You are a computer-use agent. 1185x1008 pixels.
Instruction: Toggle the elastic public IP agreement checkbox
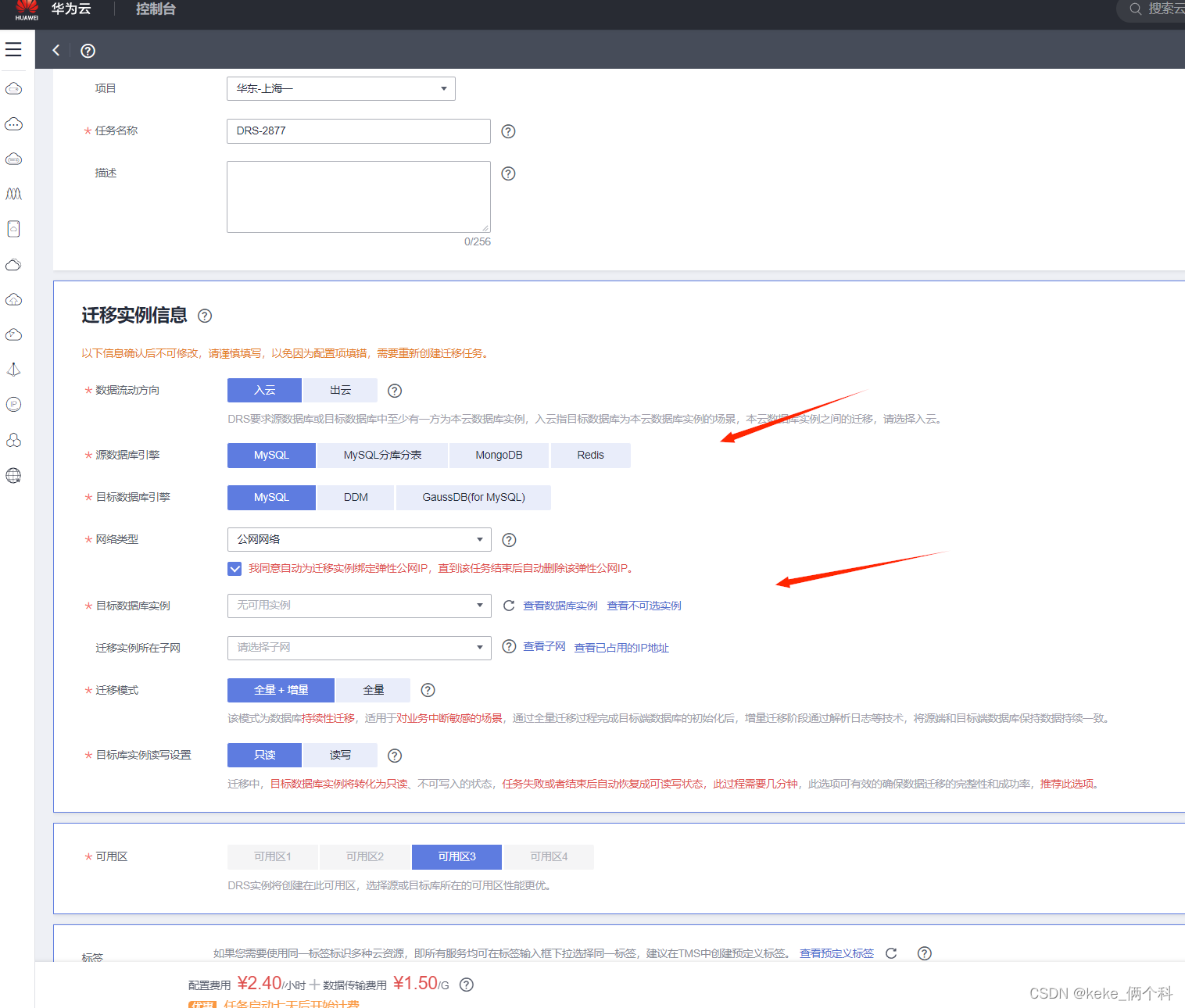click(x=234, y=569)
